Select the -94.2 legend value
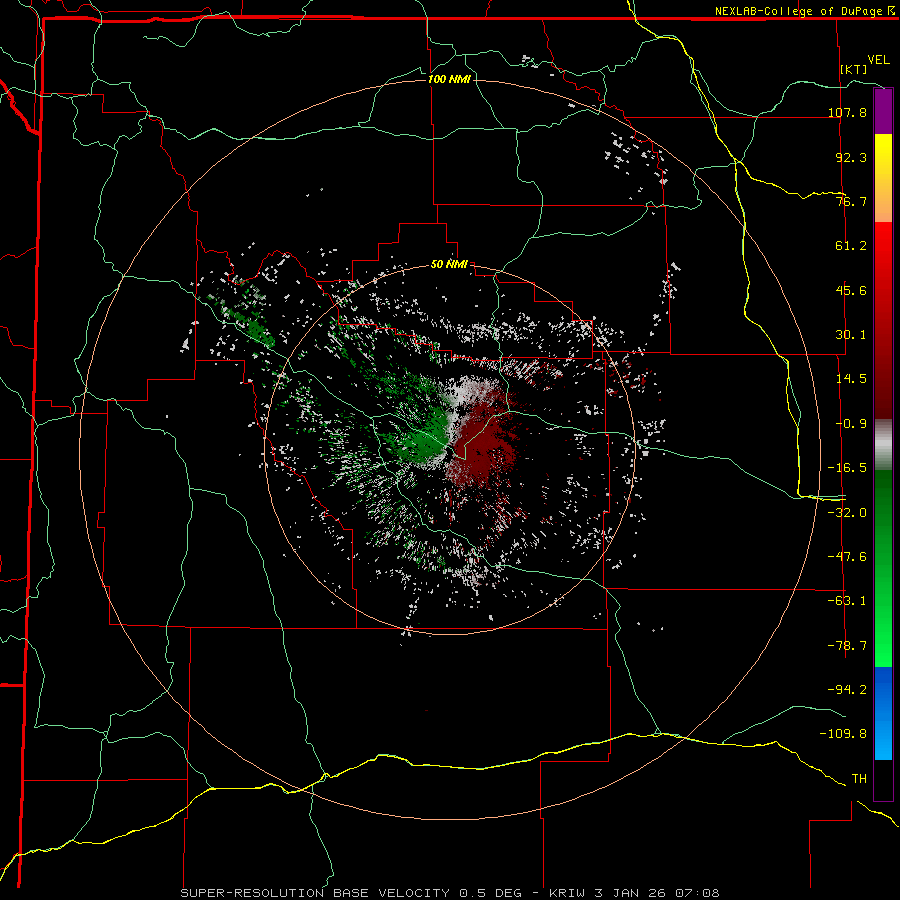The width and height of the screenshot is (900, 900). pos(847,689)
